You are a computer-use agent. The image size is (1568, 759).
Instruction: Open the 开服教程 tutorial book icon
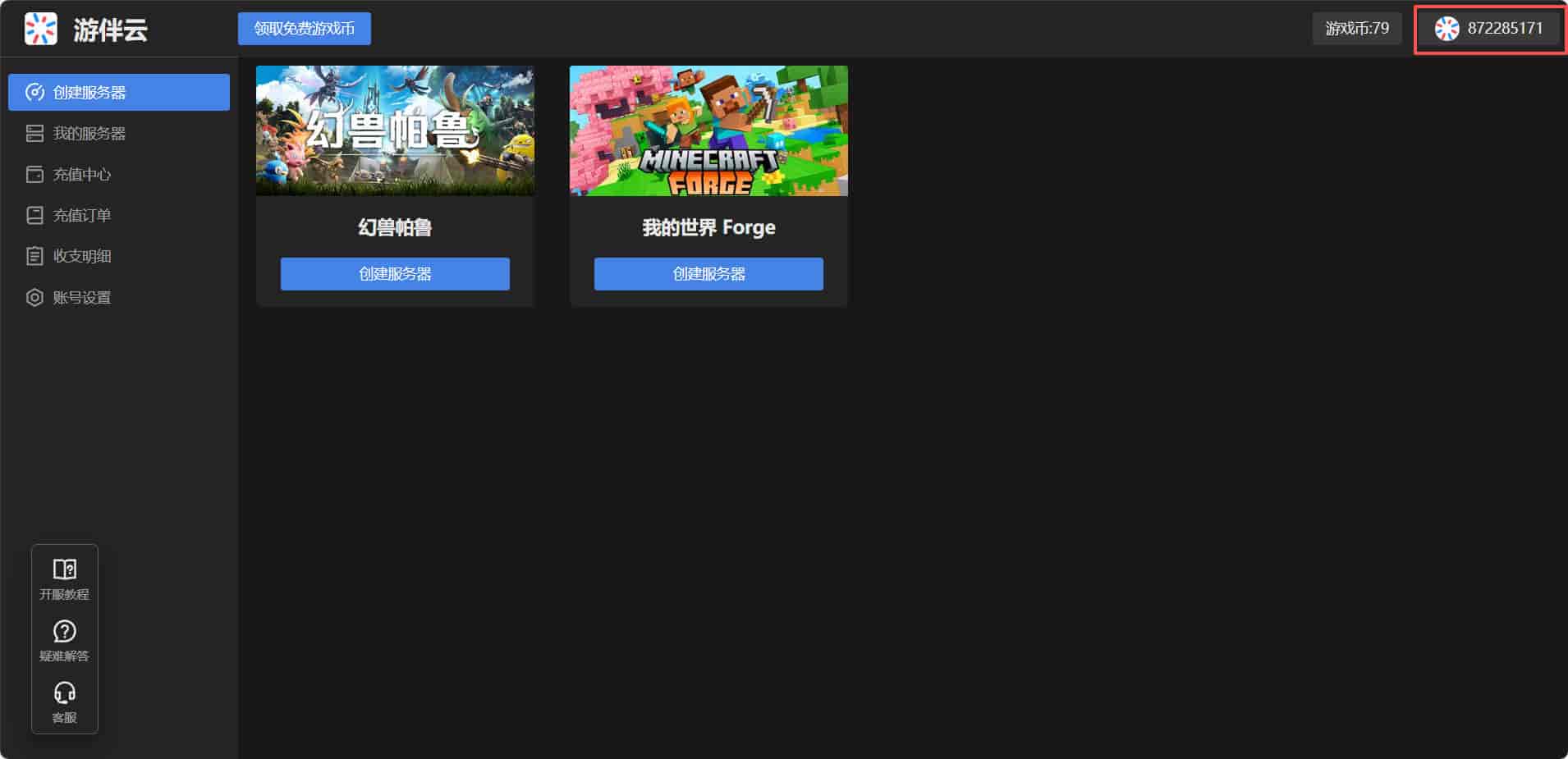pyautogui.click(x=64, y=569)
